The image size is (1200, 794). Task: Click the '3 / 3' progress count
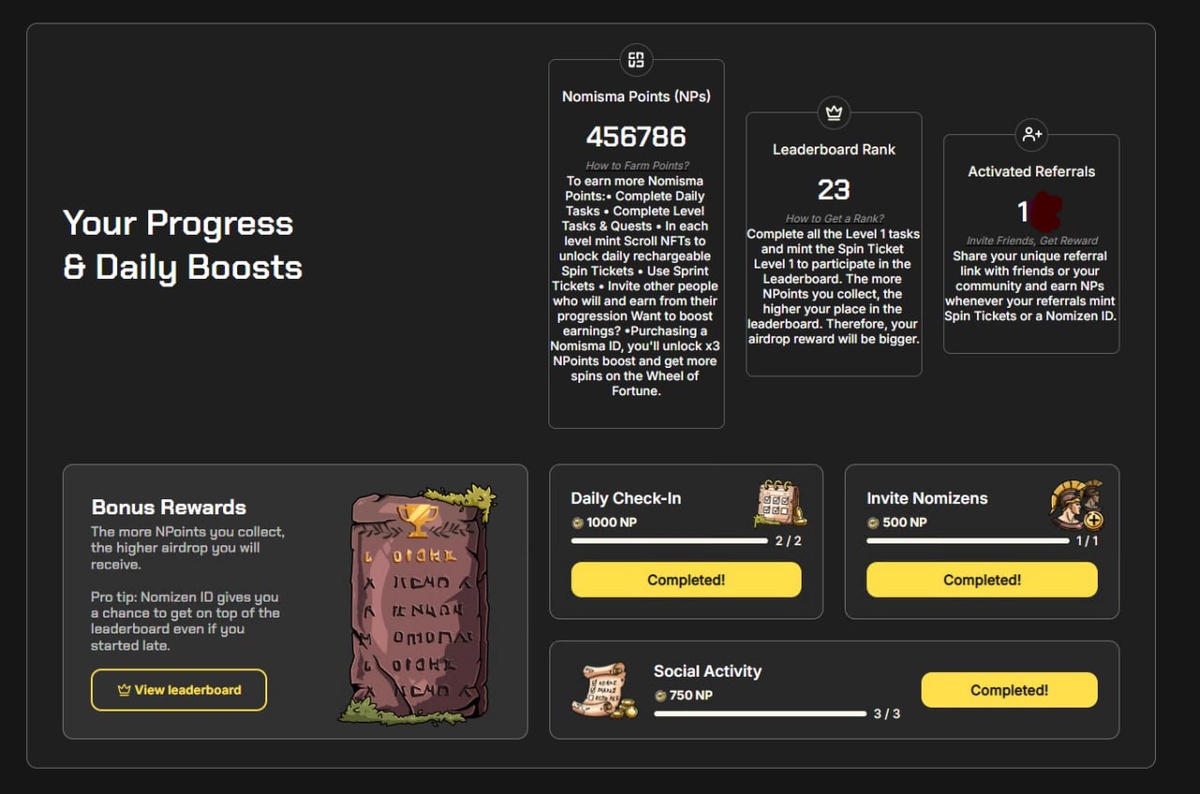[887, 714]
